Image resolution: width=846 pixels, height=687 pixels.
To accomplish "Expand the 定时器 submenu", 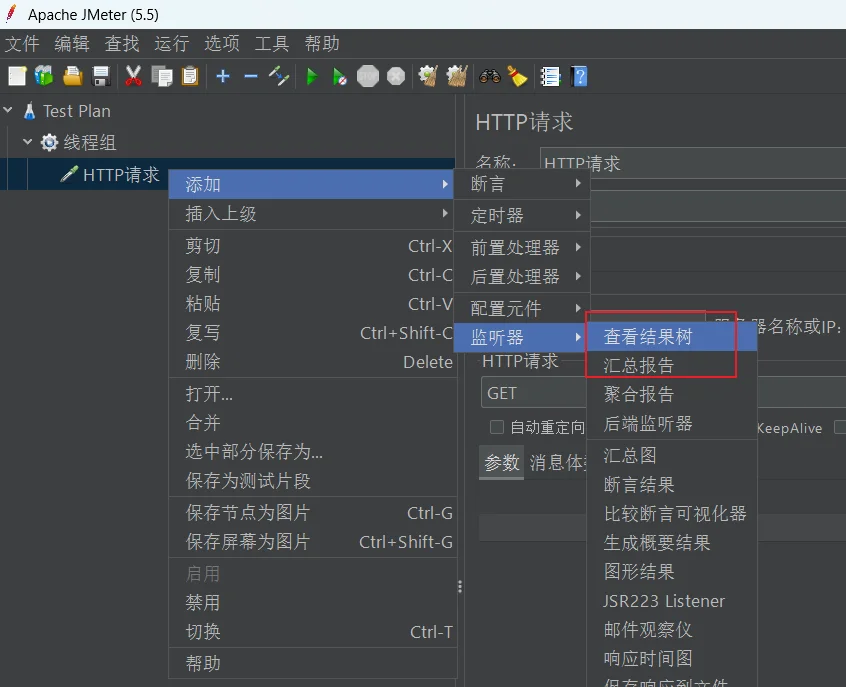I will pos(522,215).
